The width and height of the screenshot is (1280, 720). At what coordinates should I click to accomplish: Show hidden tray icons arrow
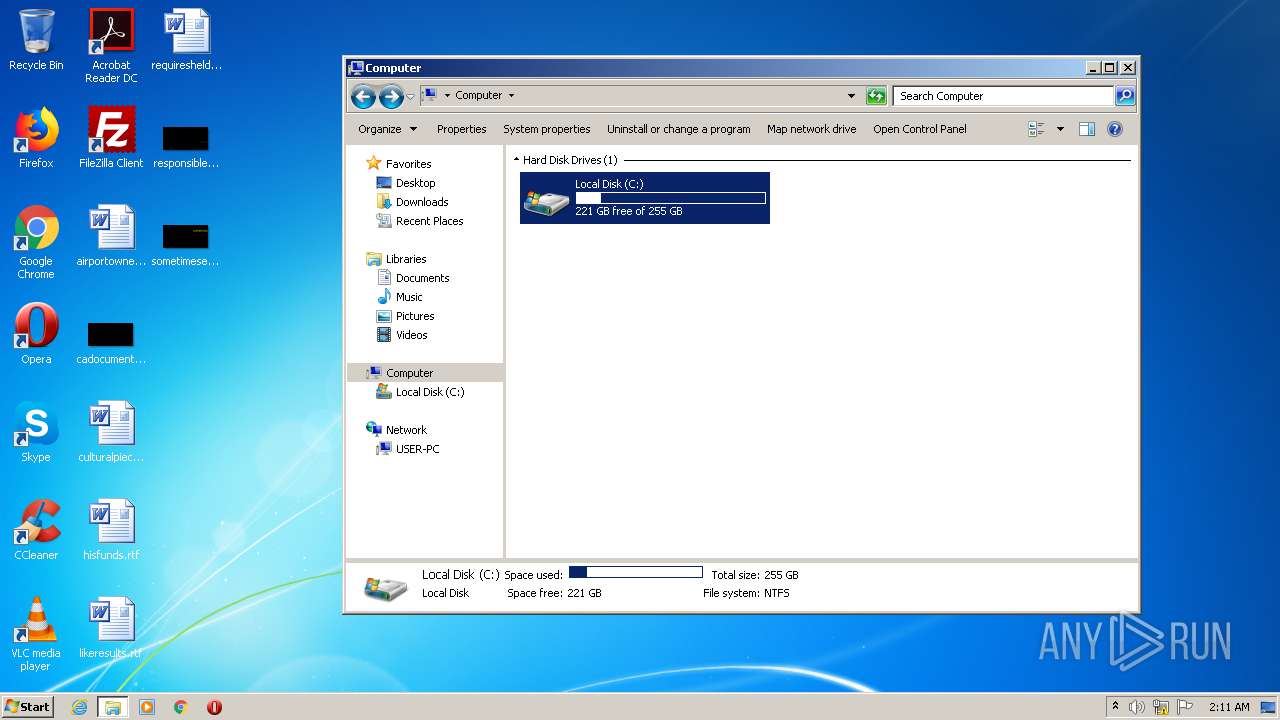1116,707
